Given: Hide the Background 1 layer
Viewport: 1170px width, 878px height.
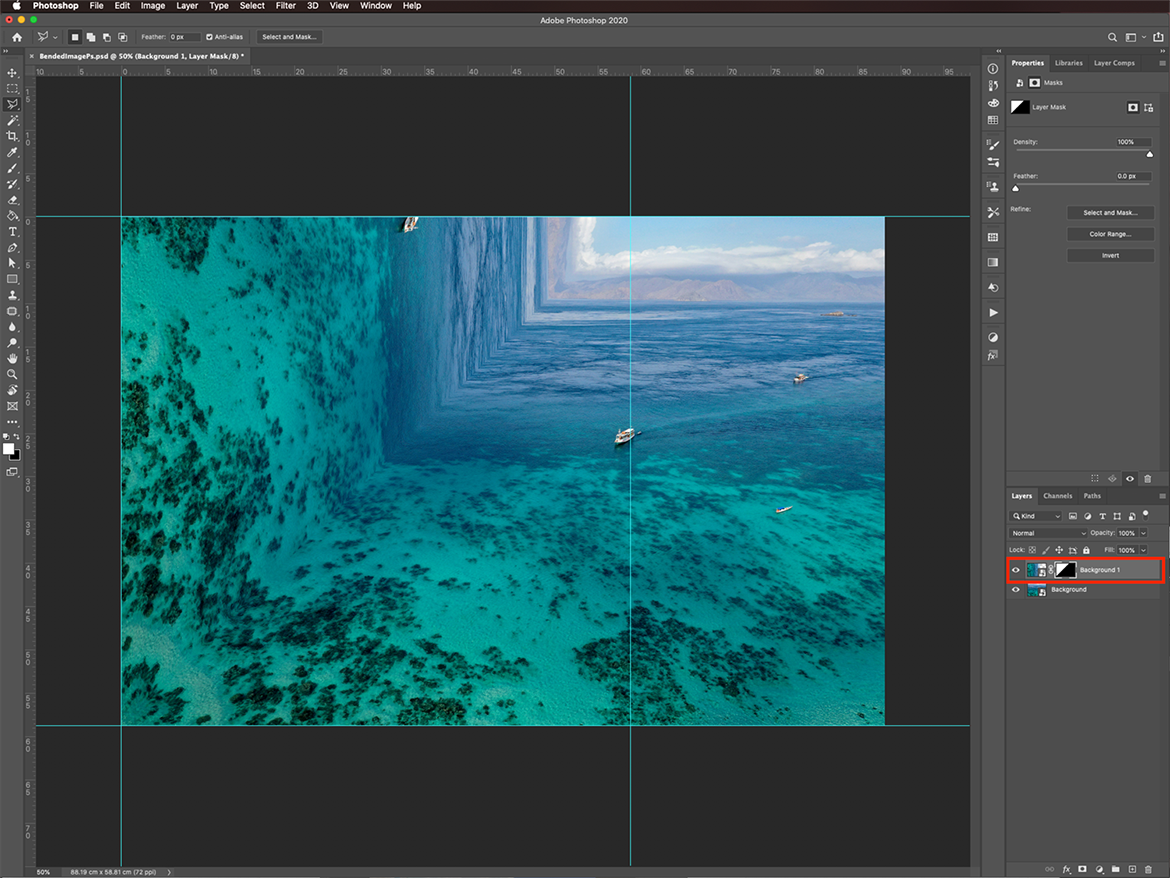Looking at the screenshot, I should [1016, 570].
